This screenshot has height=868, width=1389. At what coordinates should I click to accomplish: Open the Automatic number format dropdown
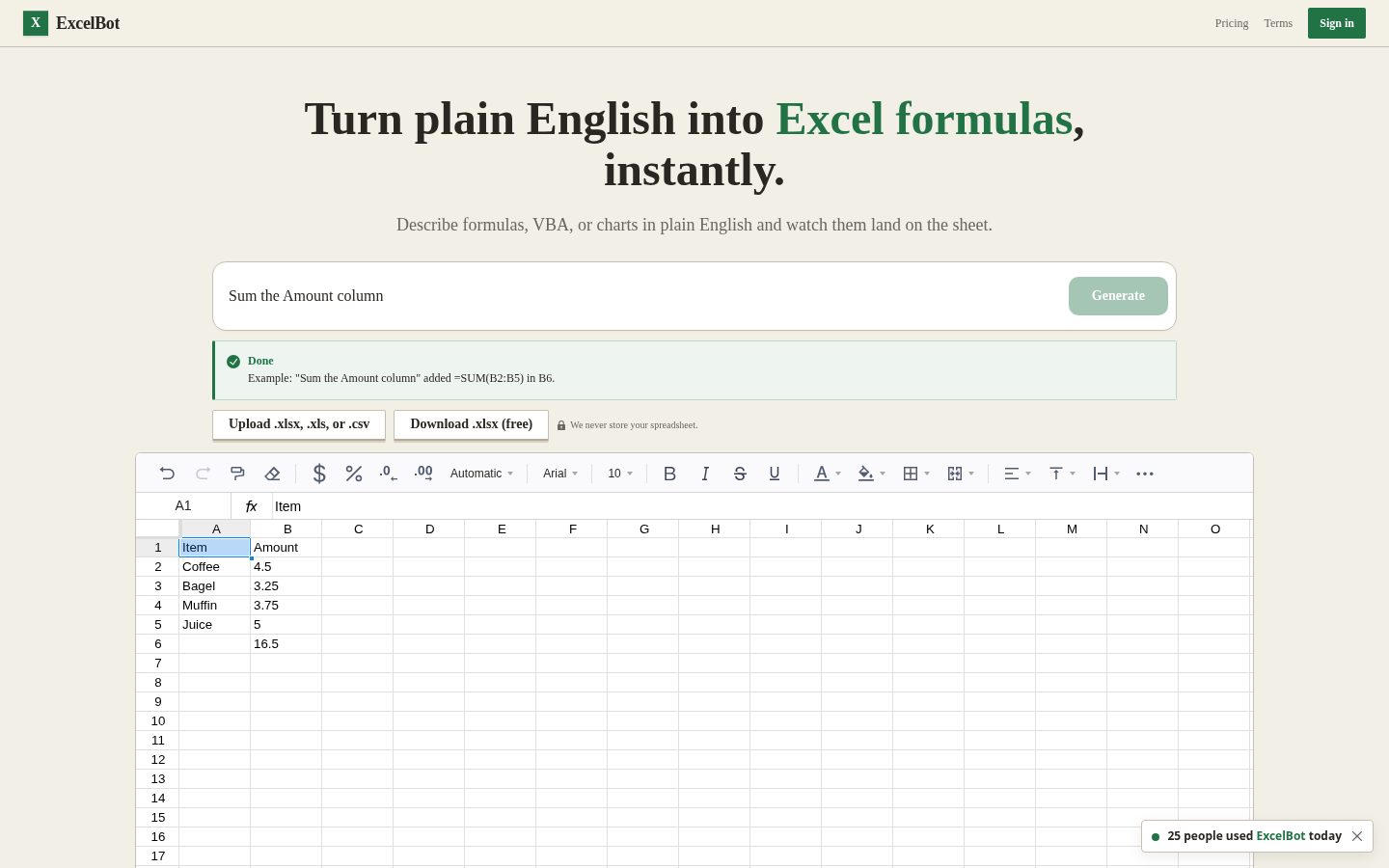pyautogui.click(x=481, y=474)
